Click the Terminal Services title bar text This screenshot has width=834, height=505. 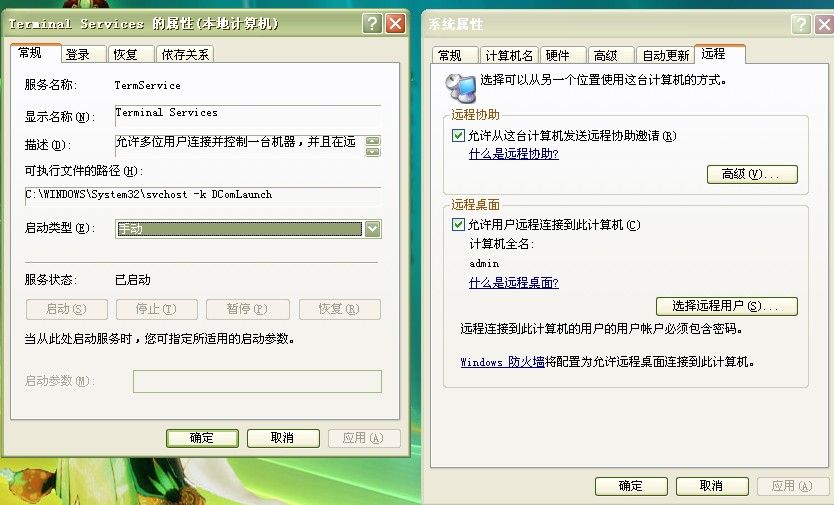coord(143,23)
